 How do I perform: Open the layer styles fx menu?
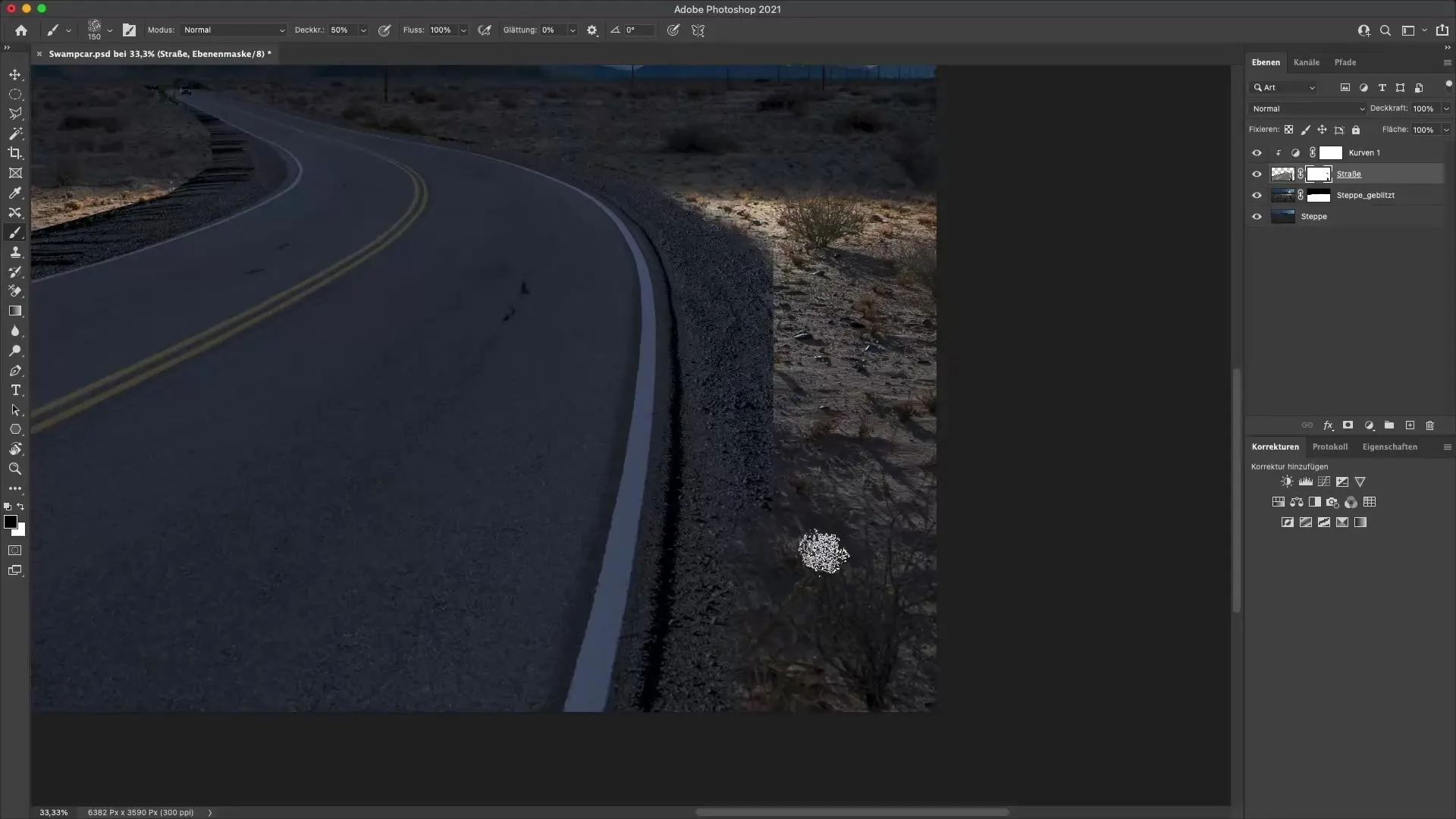tap(1328, 425)
